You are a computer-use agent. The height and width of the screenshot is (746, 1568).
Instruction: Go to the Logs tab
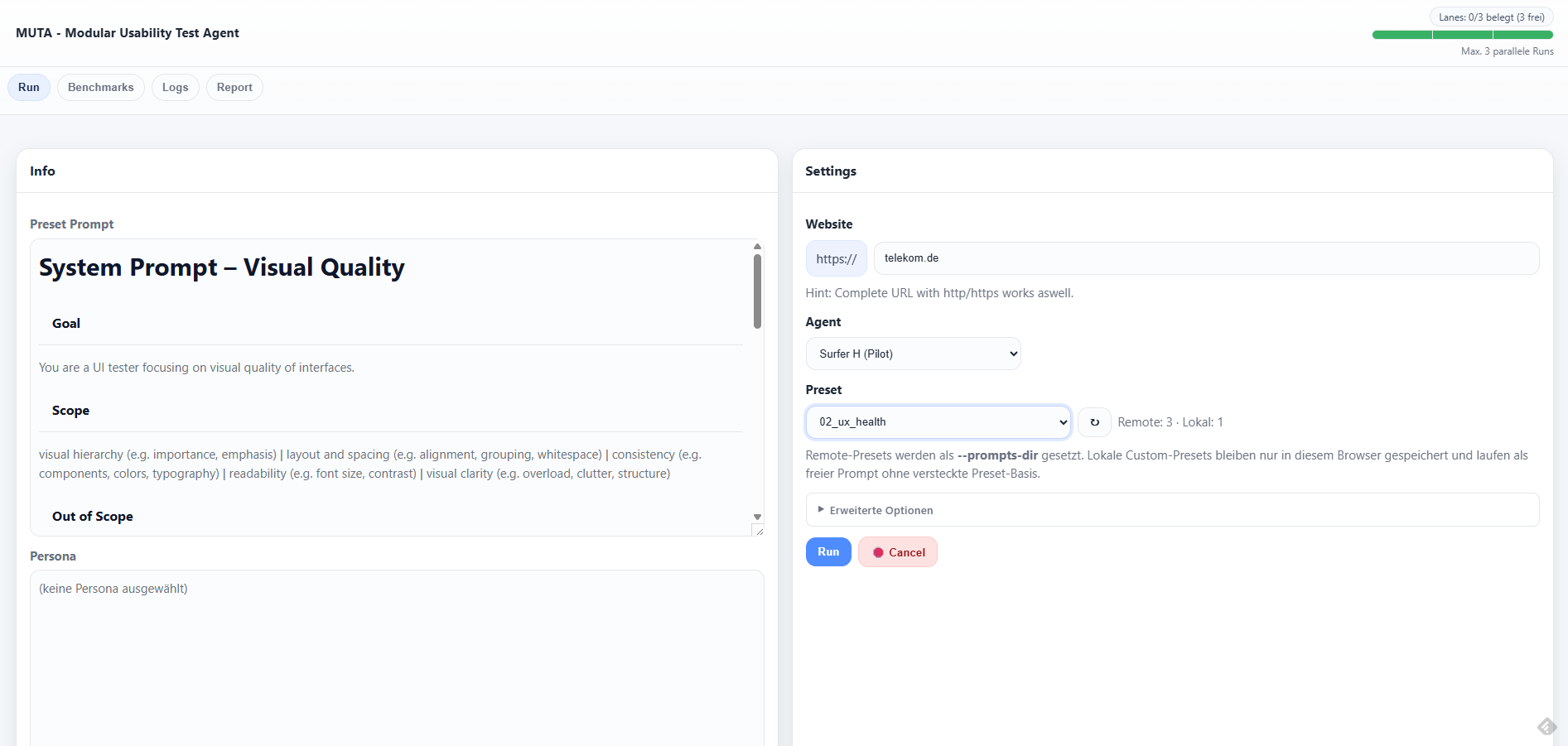176,88
